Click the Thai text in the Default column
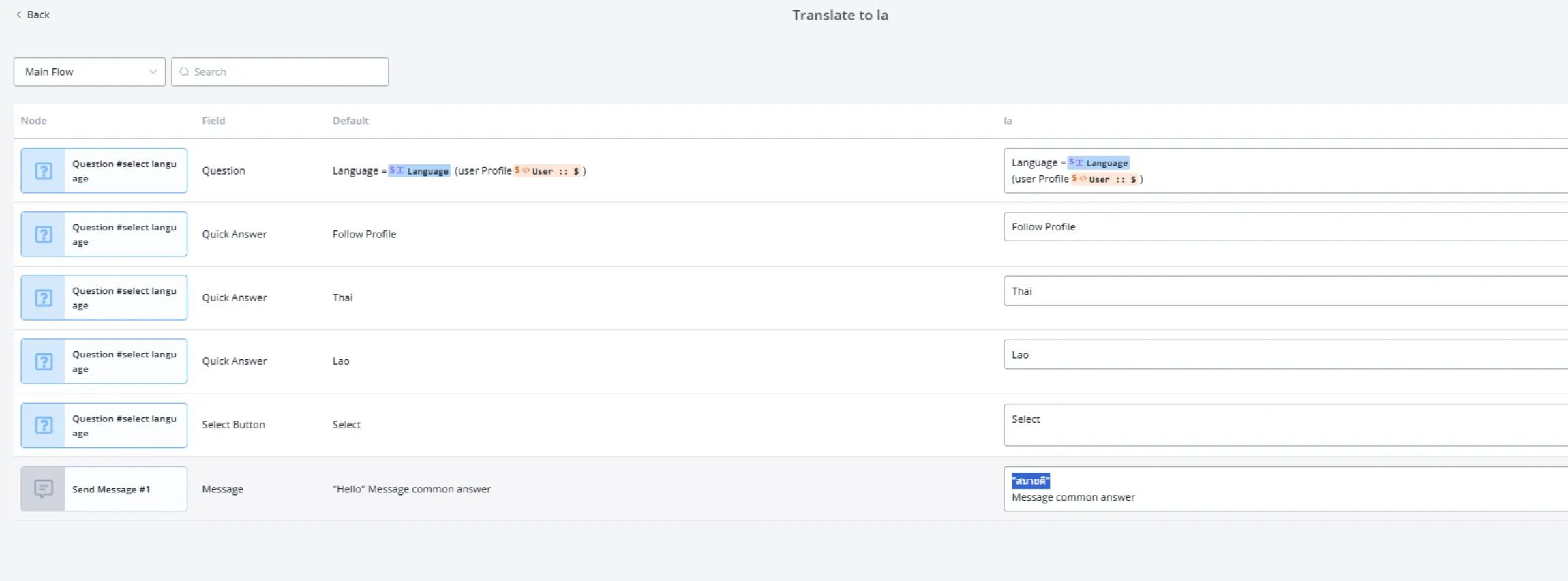This screenshot has height=581, width=1568. click(342, 297)
